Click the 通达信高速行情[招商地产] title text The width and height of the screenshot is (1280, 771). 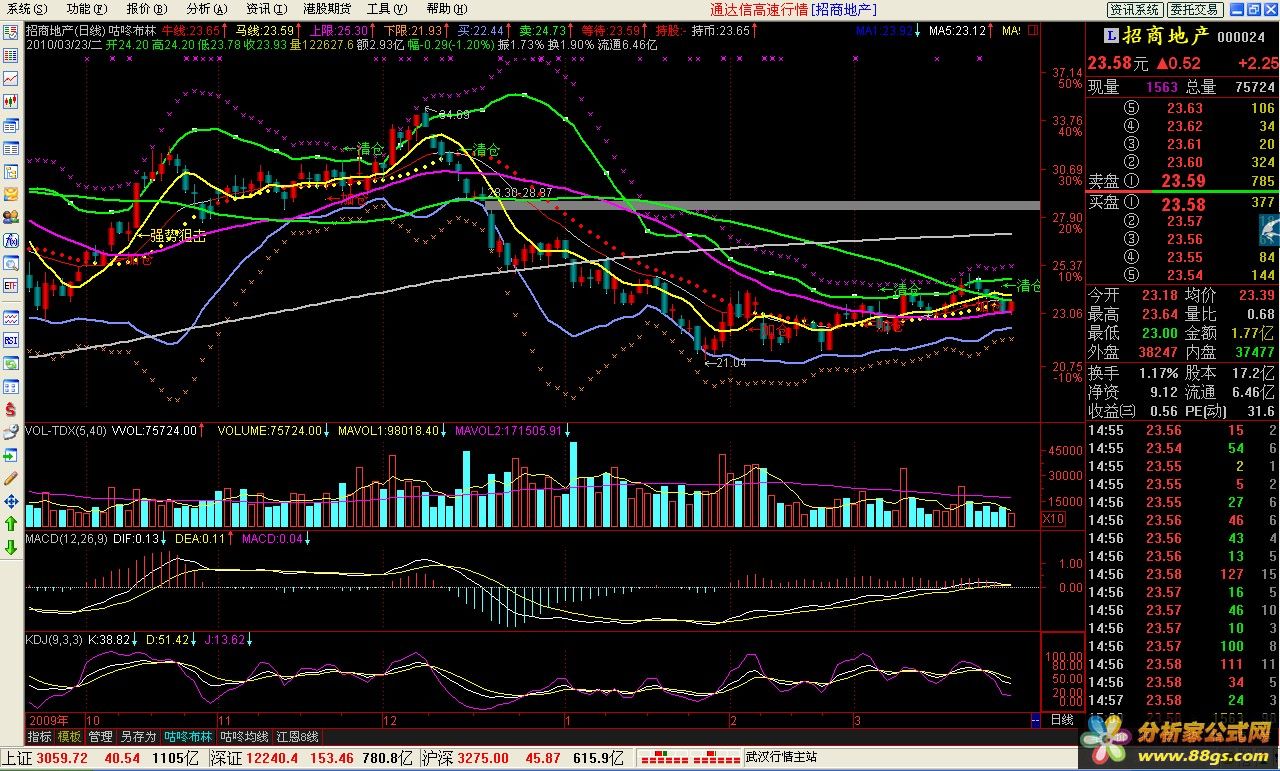point(793,9)
